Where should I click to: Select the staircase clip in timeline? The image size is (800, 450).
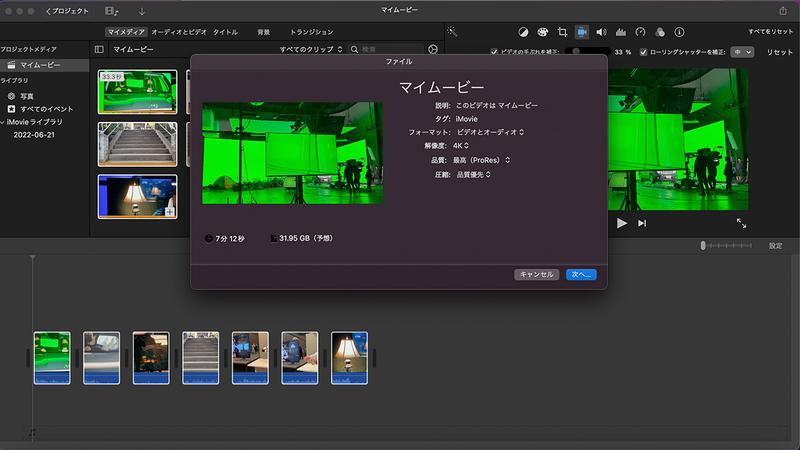click(201, 358)
